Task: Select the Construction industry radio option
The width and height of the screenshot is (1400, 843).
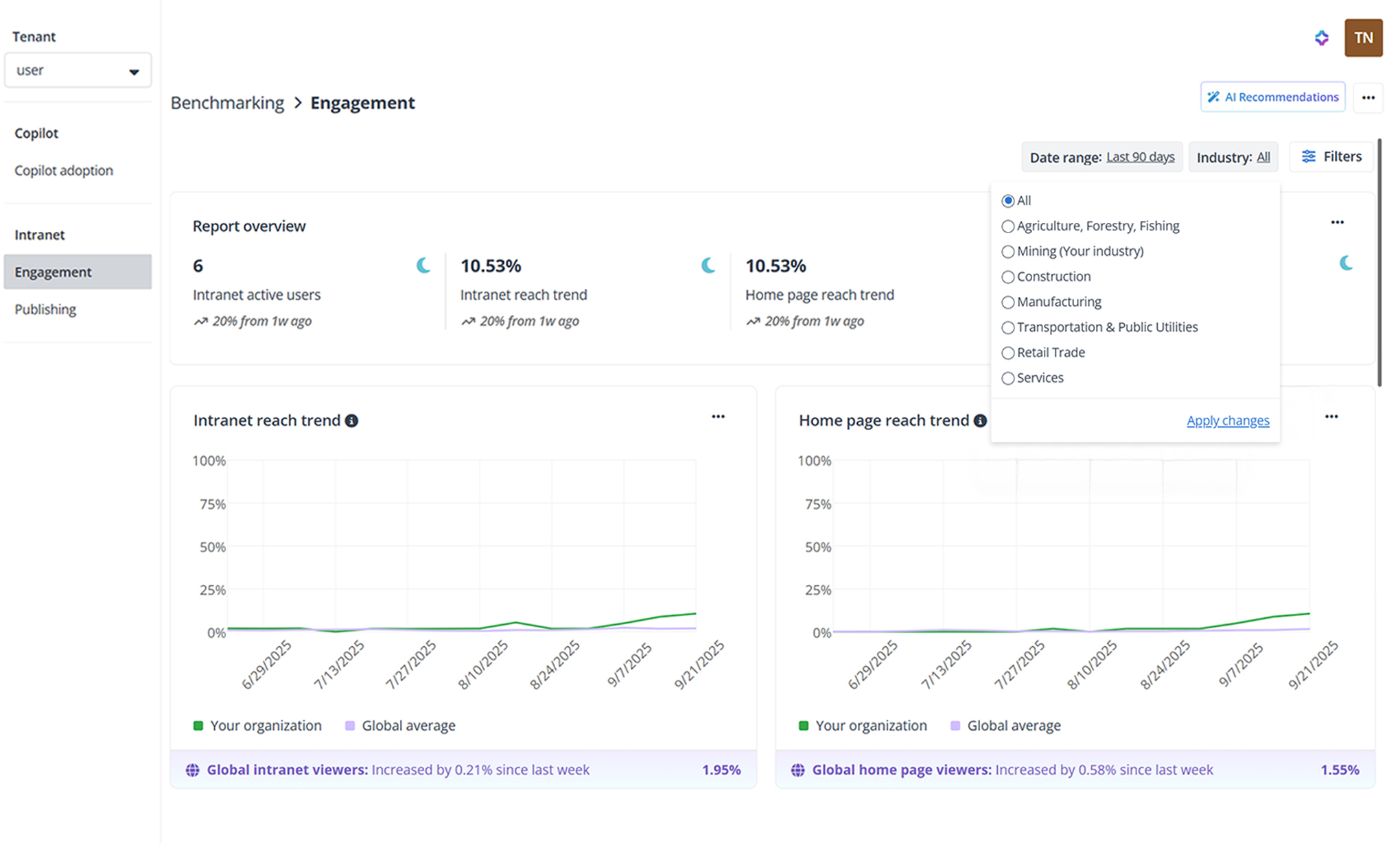Action: 1007,277
